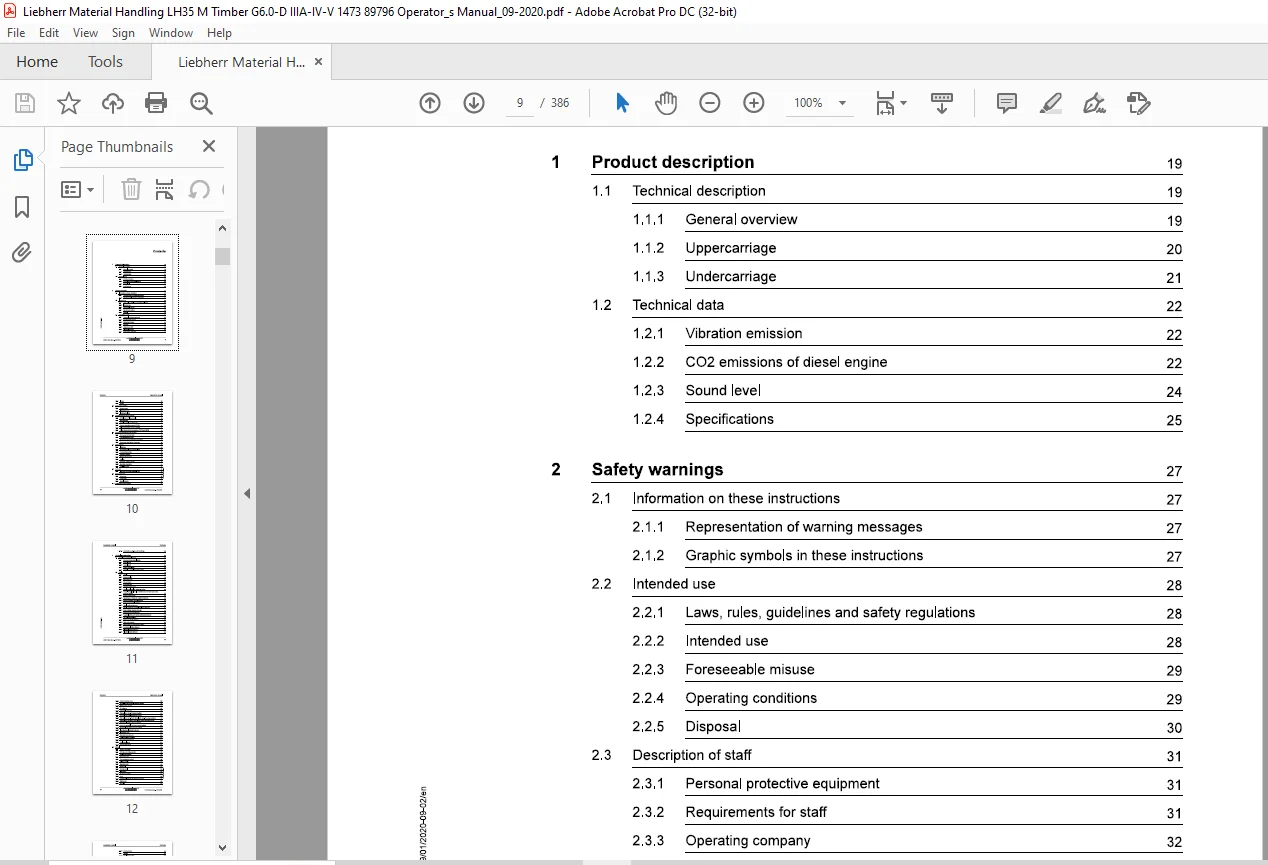This screenshot has height=865, width=1268.
Task: Click the Sound level entry
Action: 723,390
